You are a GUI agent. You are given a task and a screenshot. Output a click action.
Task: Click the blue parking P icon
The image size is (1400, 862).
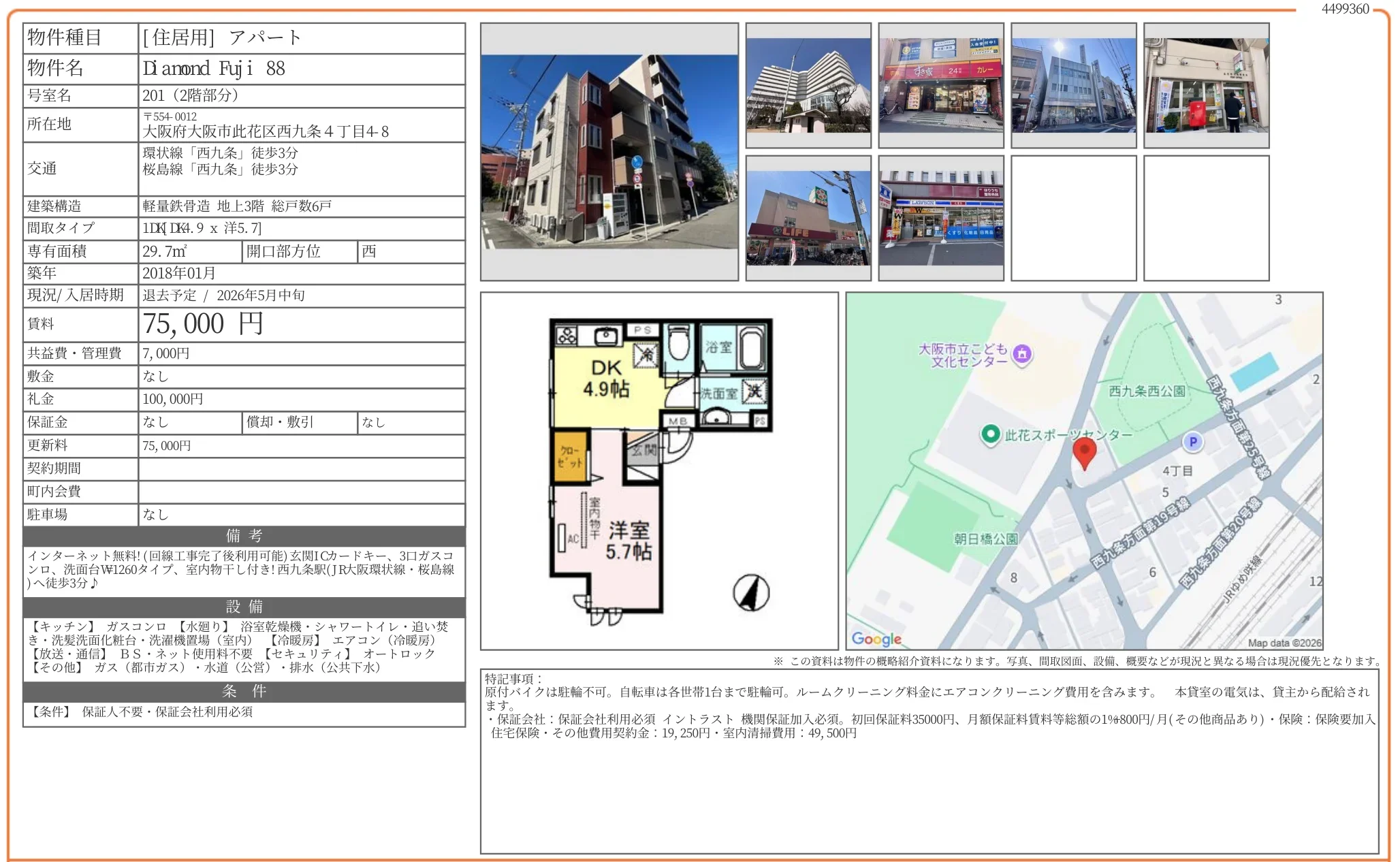pos(1192,442)
